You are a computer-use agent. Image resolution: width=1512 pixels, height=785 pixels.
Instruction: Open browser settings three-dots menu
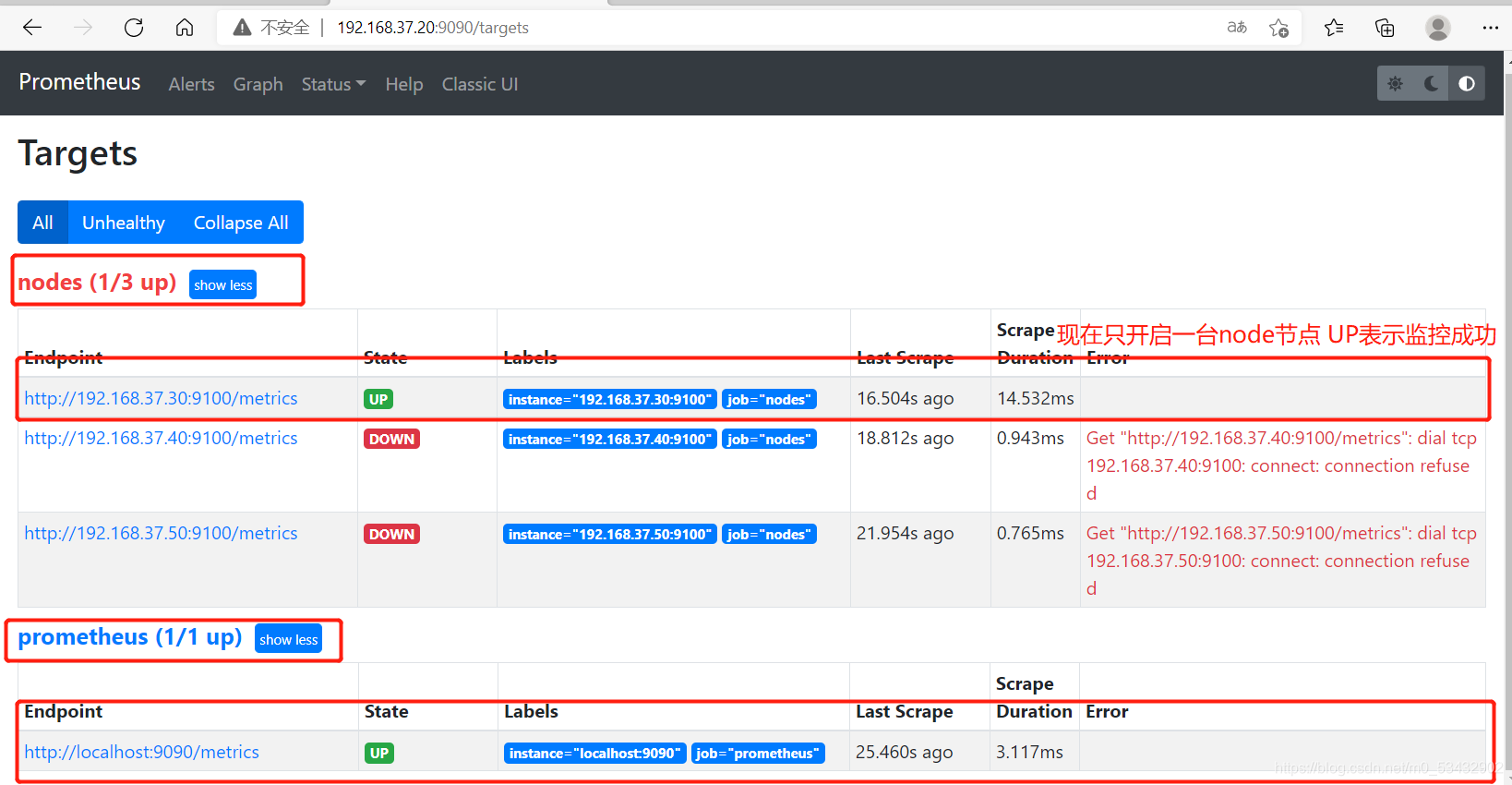[1490, 28]
